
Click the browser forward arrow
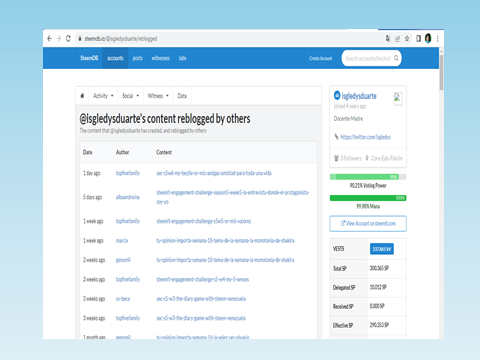coord(59,39)
